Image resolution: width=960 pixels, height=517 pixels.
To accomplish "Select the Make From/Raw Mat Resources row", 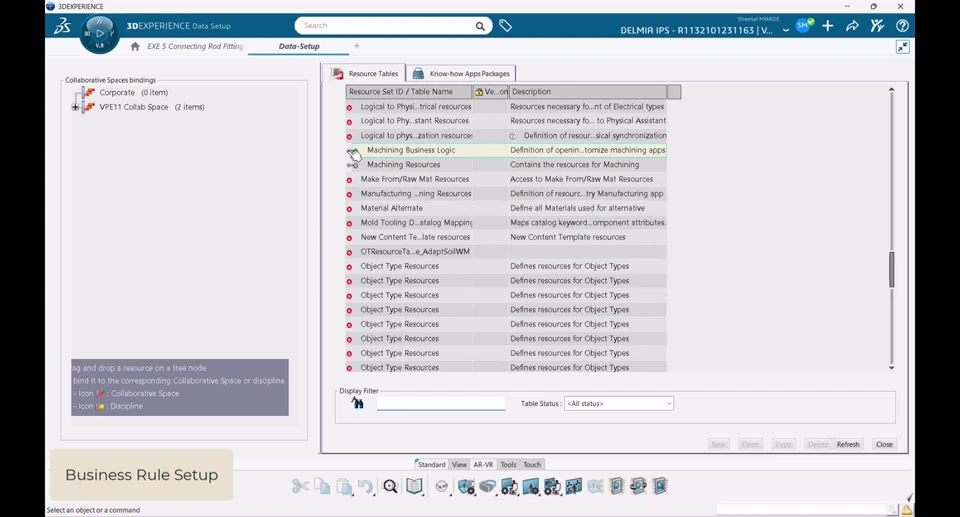I will pos(506,179).
